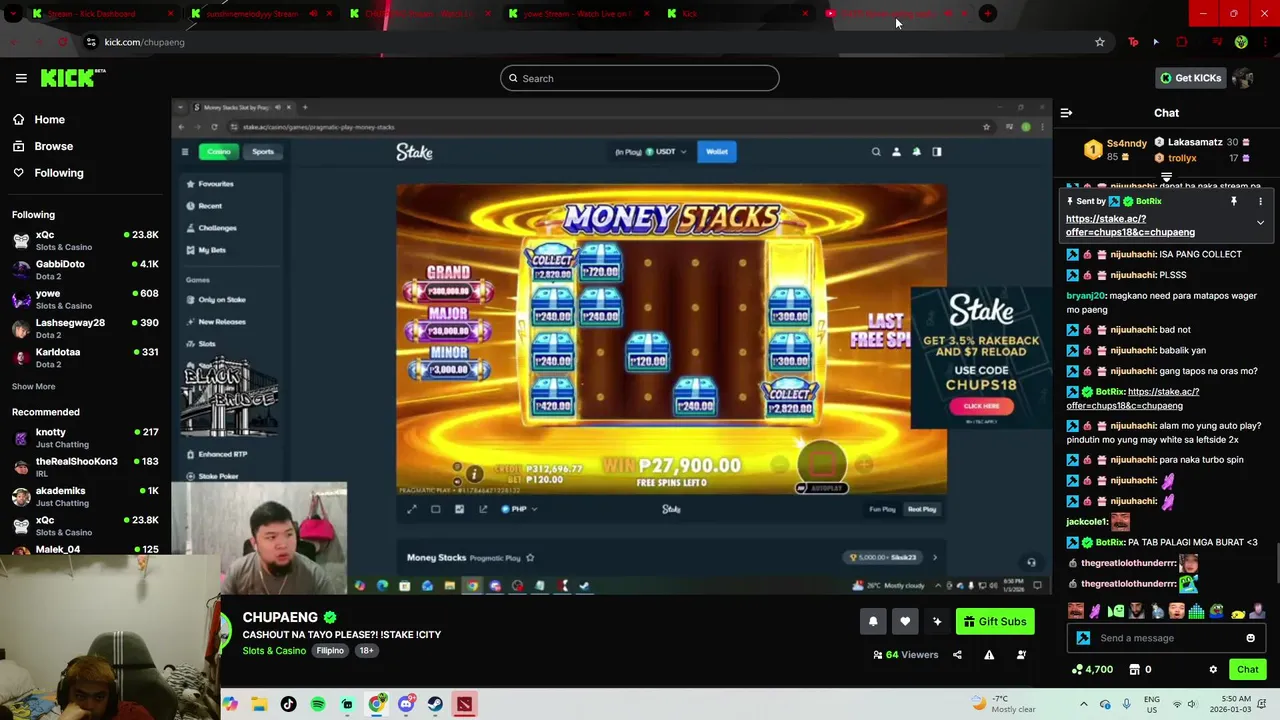Open the Discord taskbar icon
The width and height of the screenshot is (1280, 720).
(x=406, y=704)
